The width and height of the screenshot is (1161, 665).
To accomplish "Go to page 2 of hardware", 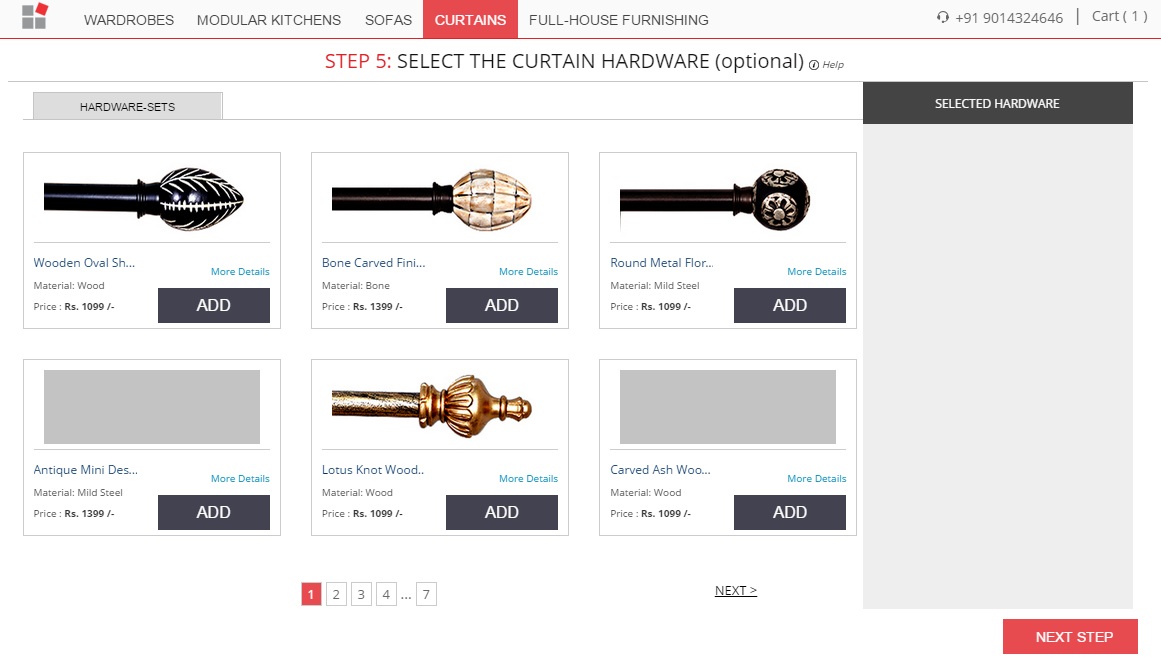I will pyautogui.click(x=336, y=595).
